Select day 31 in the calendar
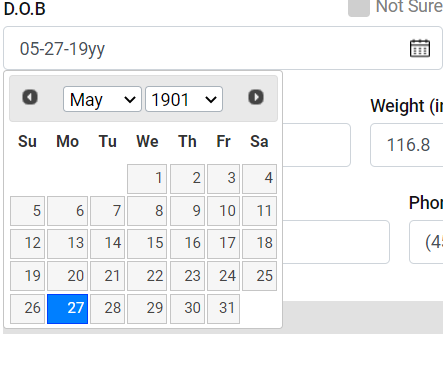443x365 pixels. point(223,309)
